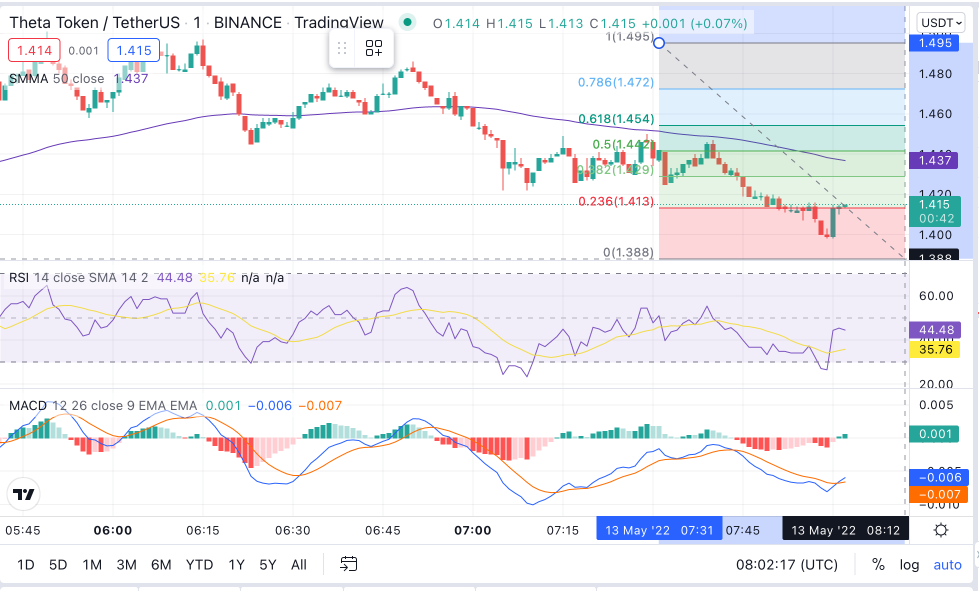Screen dimensions: 979x591
Task: Select the 1Y time range
Action: click(x=236, y=565)
